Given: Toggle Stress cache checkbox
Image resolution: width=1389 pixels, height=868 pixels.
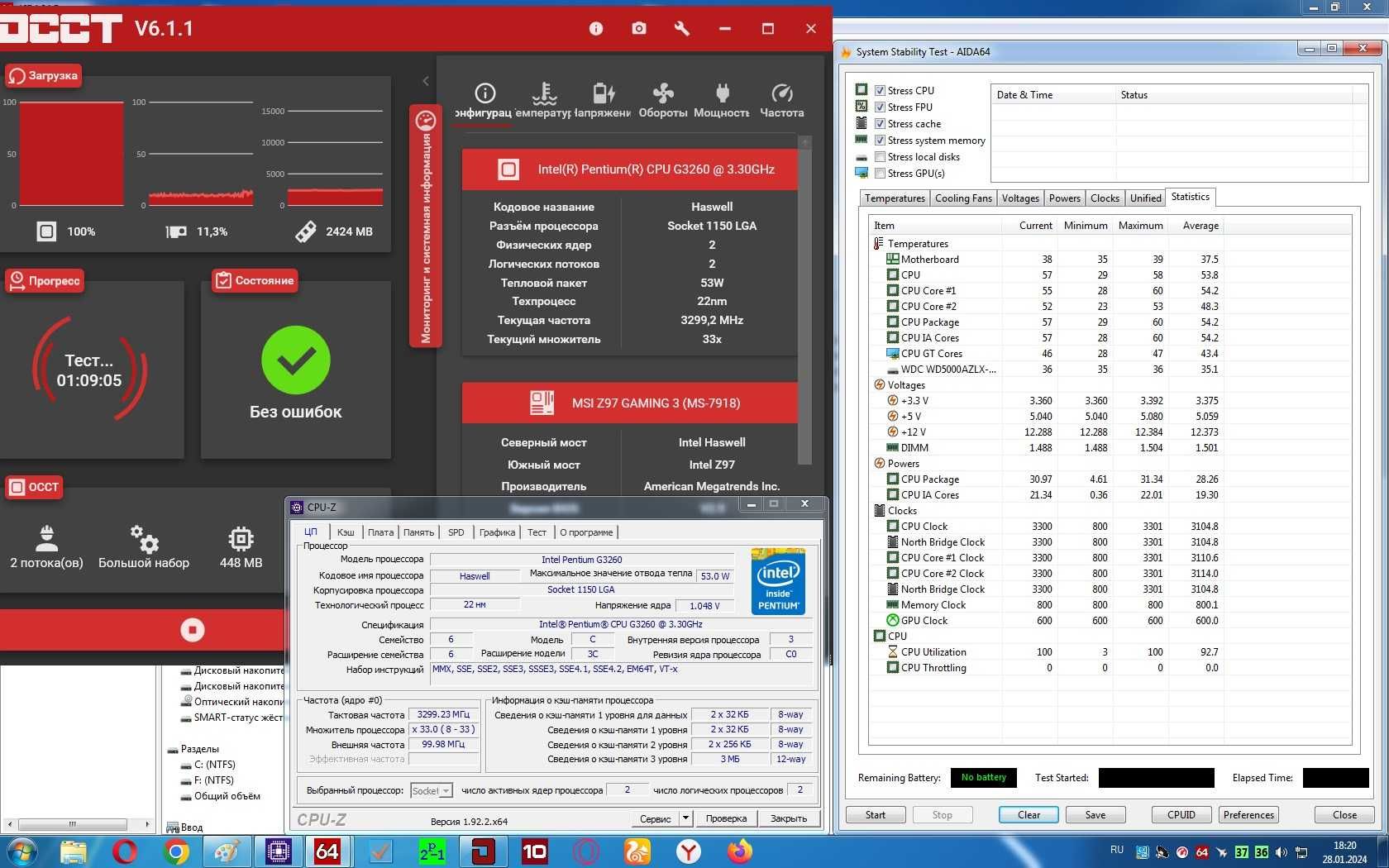Looking at the screenshot, I should [880, 124].
